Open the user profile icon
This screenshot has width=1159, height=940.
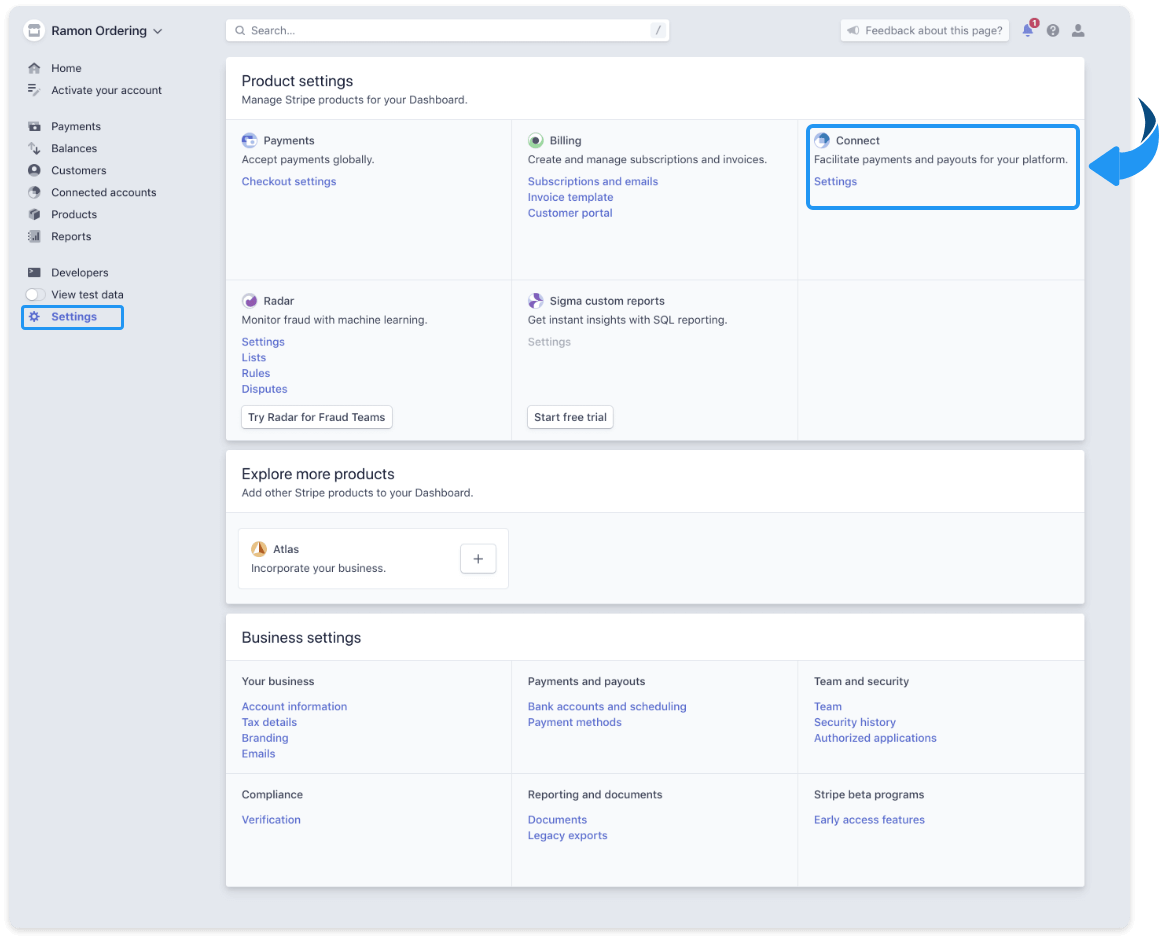tap(1078, 30)
